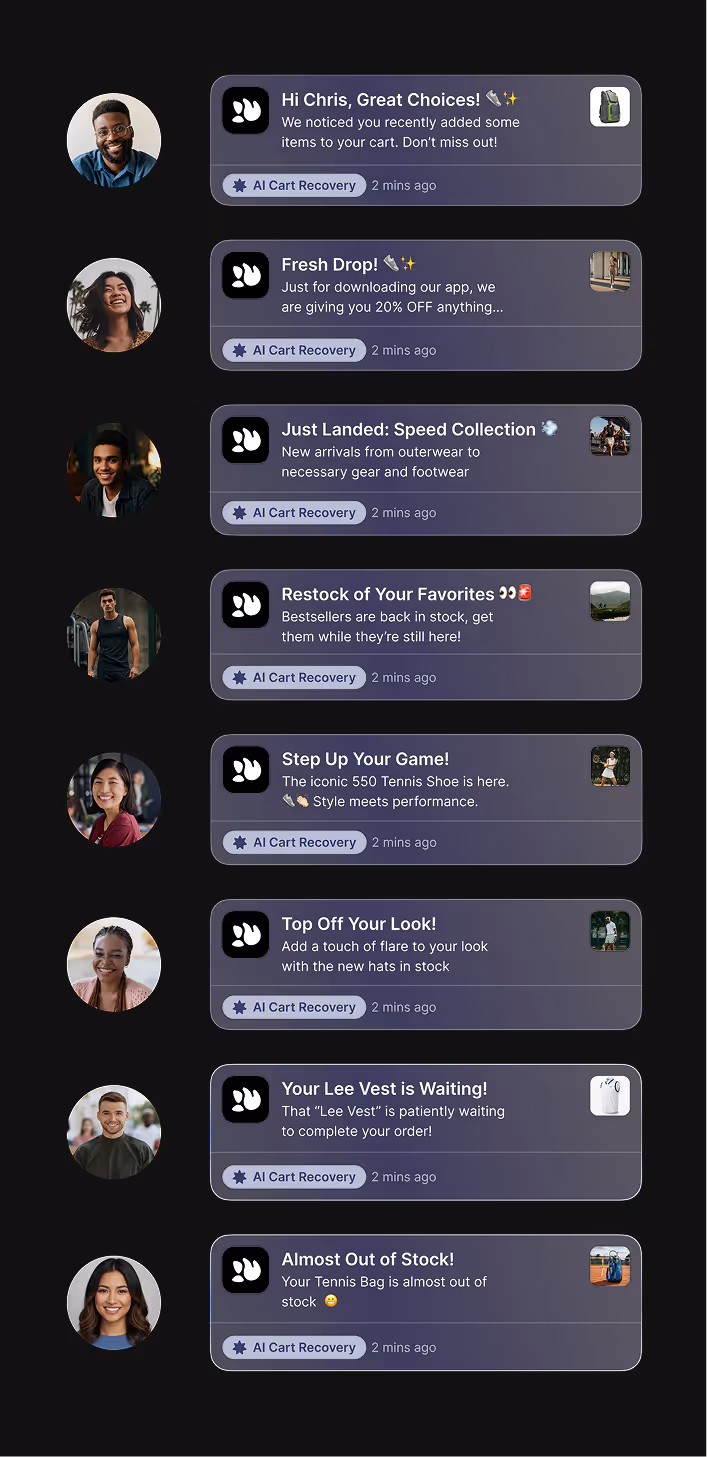Open the 'Just Landed: Speed Collection' notification title
This screenshot has width=707, height=1457.
[x=409, y=429]
